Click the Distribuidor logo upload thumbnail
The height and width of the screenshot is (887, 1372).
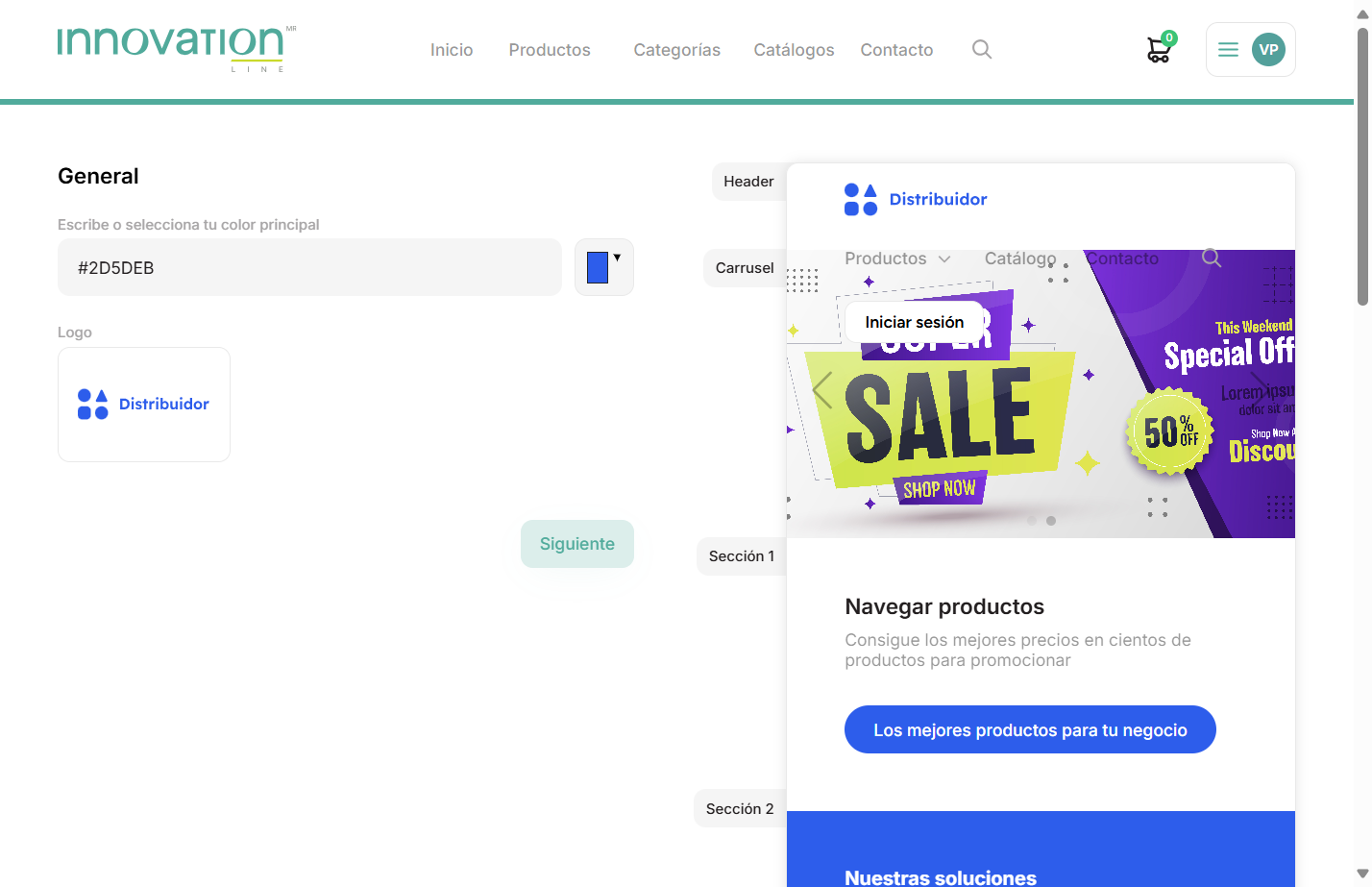(x=144, y=405)
